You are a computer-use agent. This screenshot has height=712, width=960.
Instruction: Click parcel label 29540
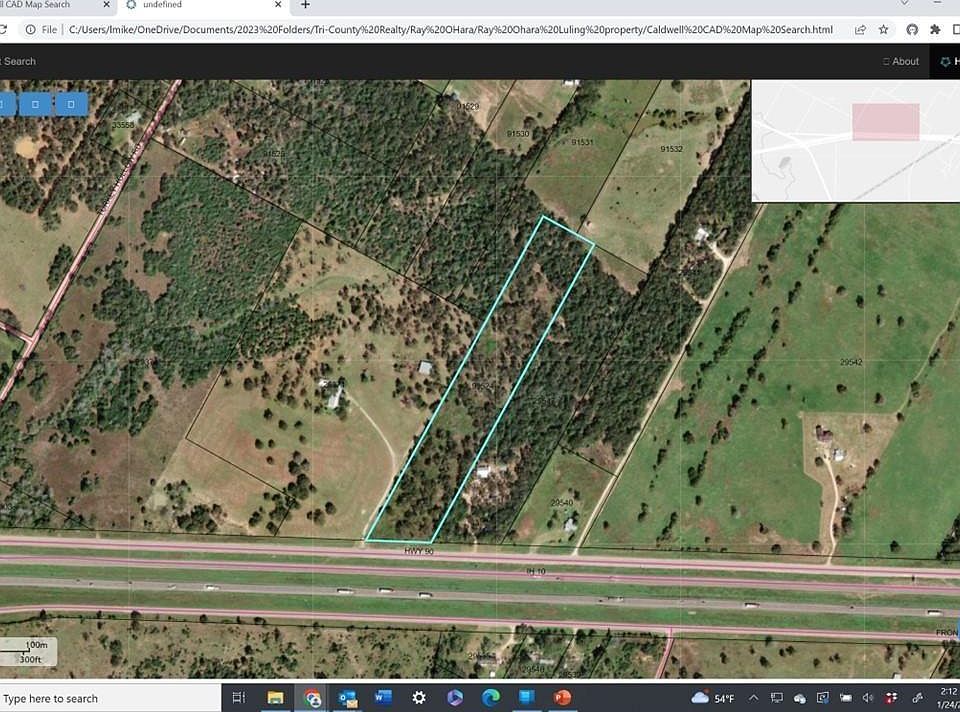click(x=562, y=503)
